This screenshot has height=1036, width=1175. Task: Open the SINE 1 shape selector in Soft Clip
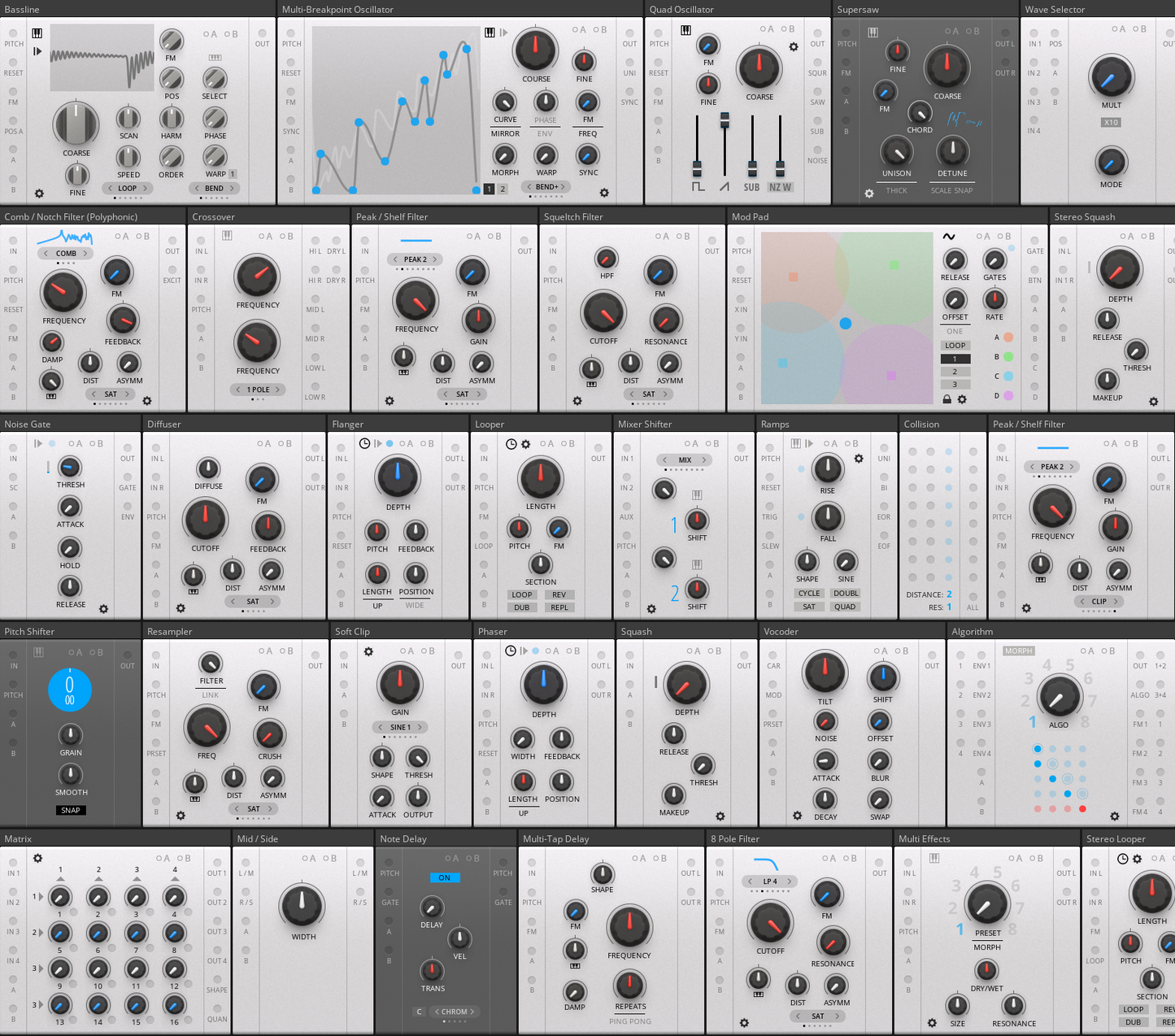coord(399,727)
